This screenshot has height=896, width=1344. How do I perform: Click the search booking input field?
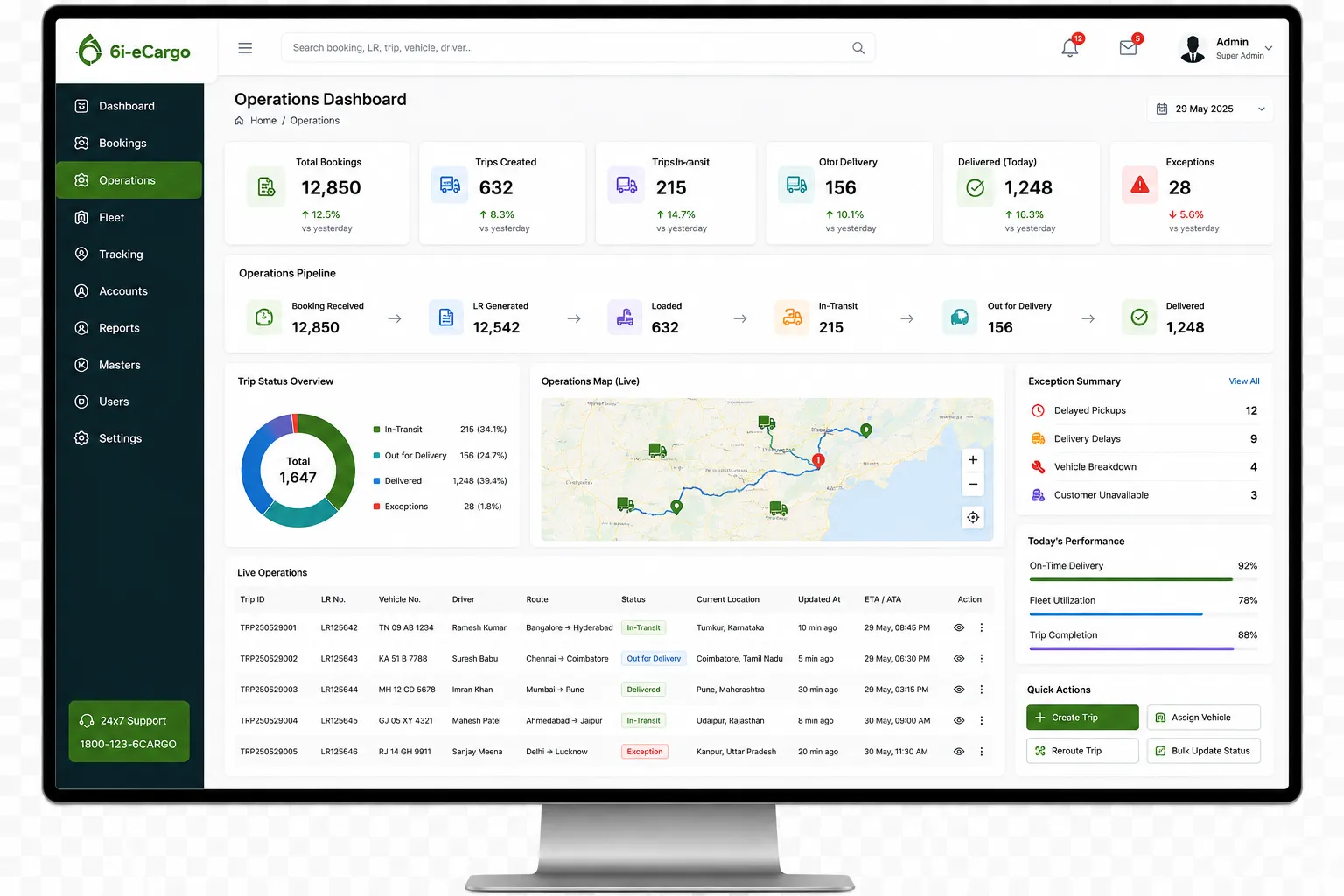click(577, 48)
